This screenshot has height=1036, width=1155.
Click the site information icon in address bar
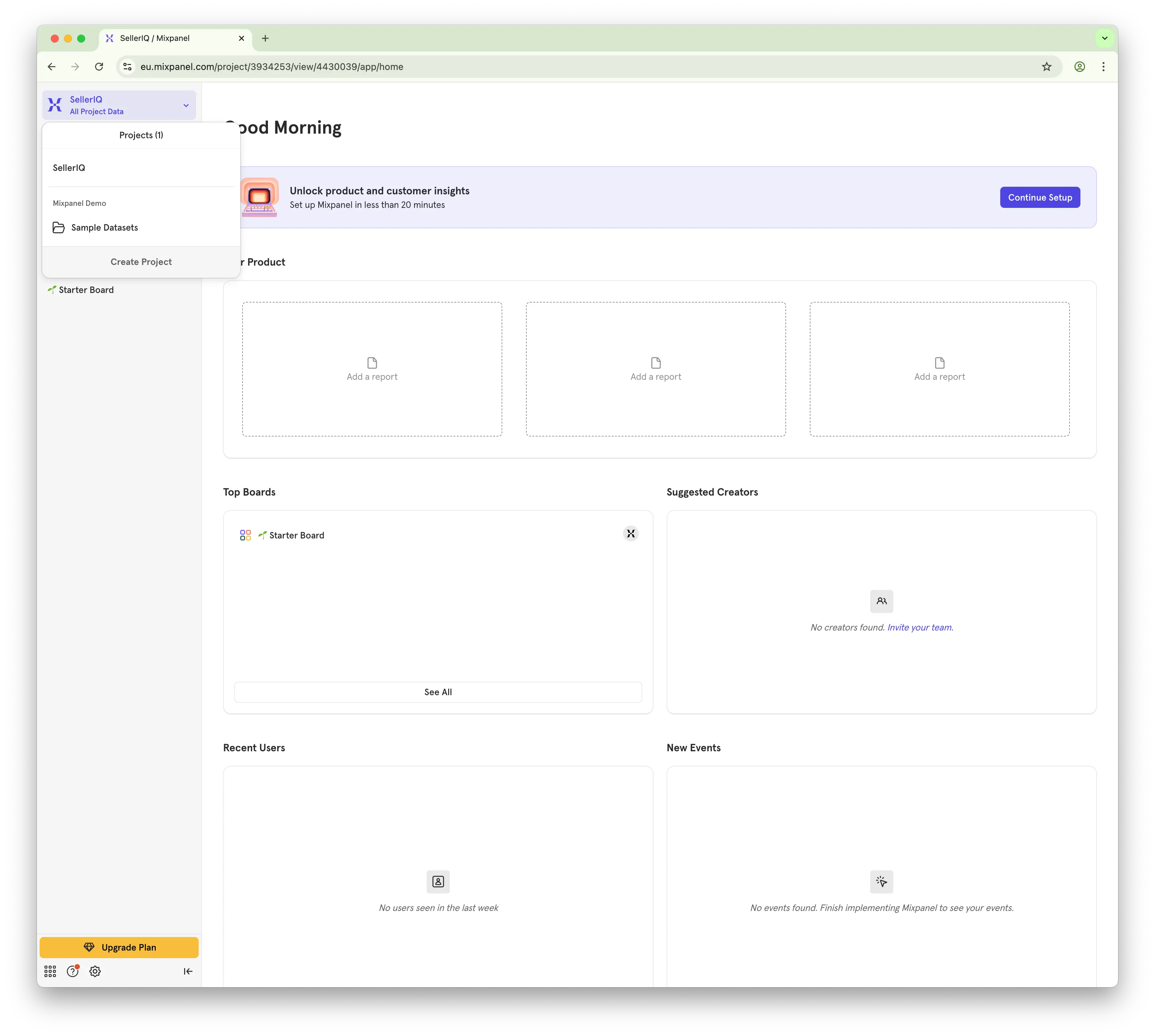point(127,67)
